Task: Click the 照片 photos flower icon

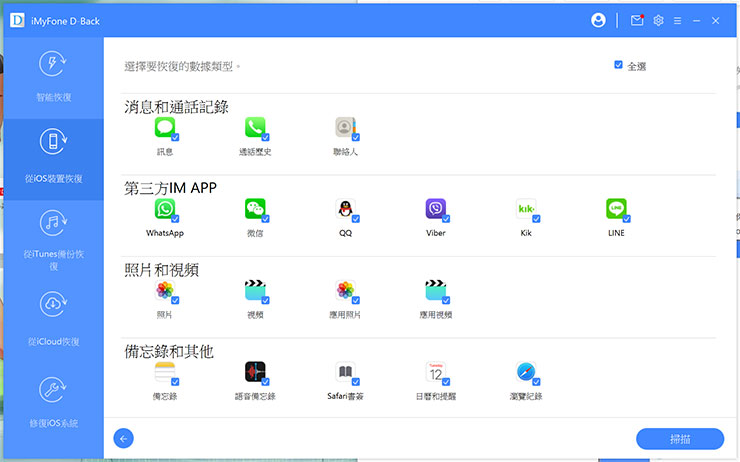Action: [165, 290]
